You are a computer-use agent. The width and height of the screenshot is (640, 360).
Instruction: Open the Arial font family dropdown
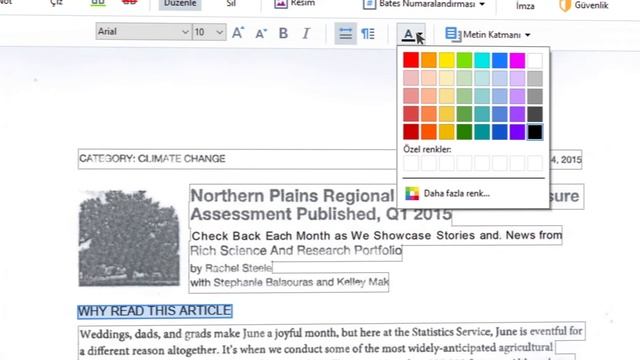(144, 31)
